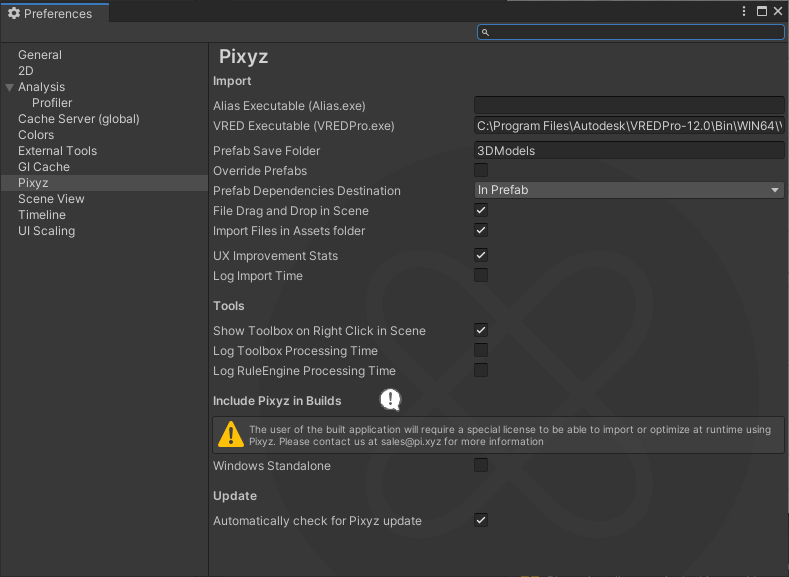Open the window options kebab menu
The width and height of the screenshot is (789, 577).
click(x=744, y=11)
